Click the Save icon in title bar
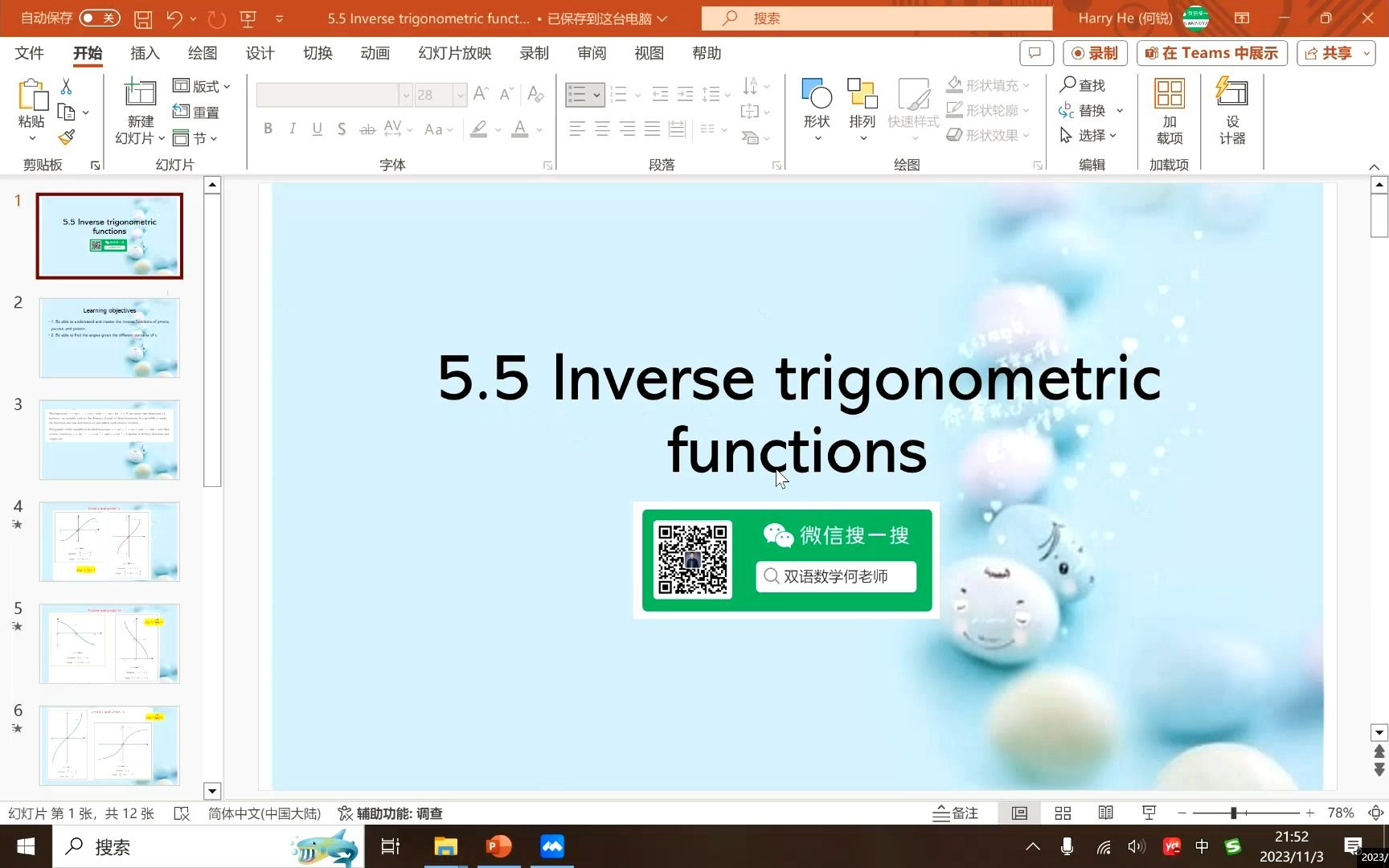Viewport: 1389px width, 868px height. click(143, 18)
